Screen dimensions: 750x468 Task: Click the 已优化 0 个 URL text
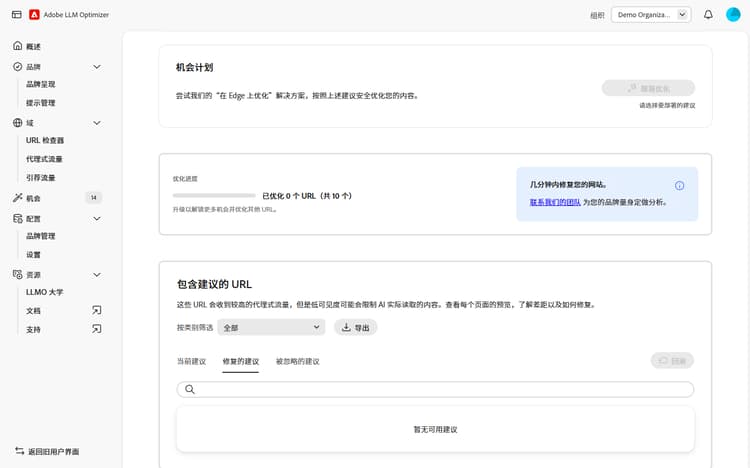click(307, 196)
